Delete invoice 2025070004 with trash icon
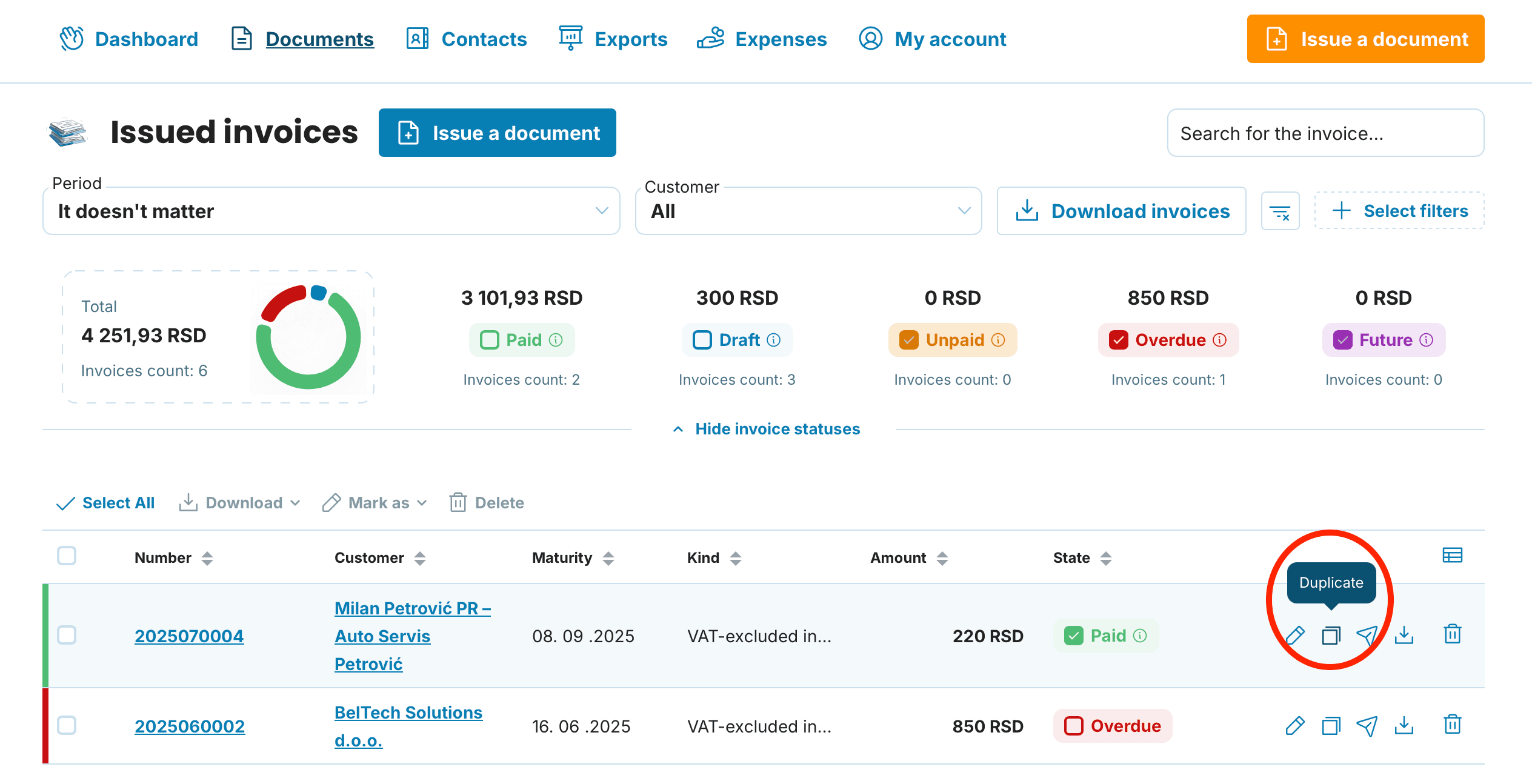Image resolution: width=1532 pixels, height=784 pixels. (1453, 634)
